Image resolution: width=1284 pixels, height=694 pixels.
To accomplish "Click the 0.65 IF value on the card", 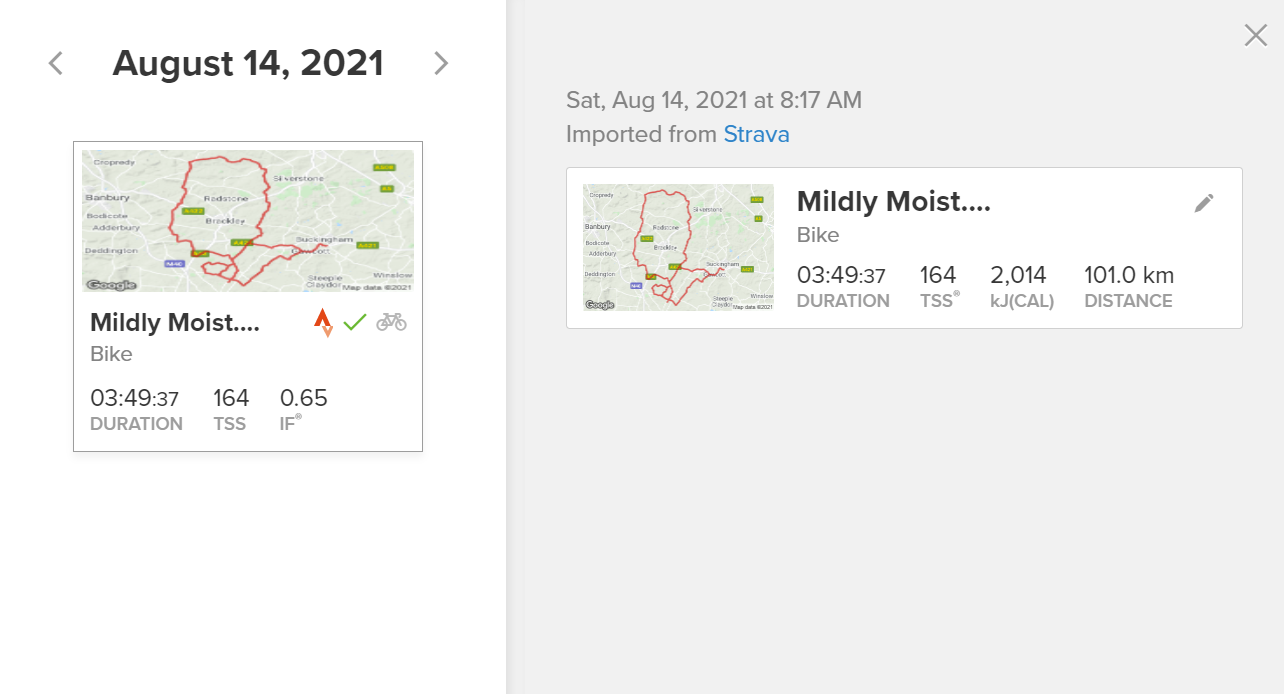I will point(304,398).
